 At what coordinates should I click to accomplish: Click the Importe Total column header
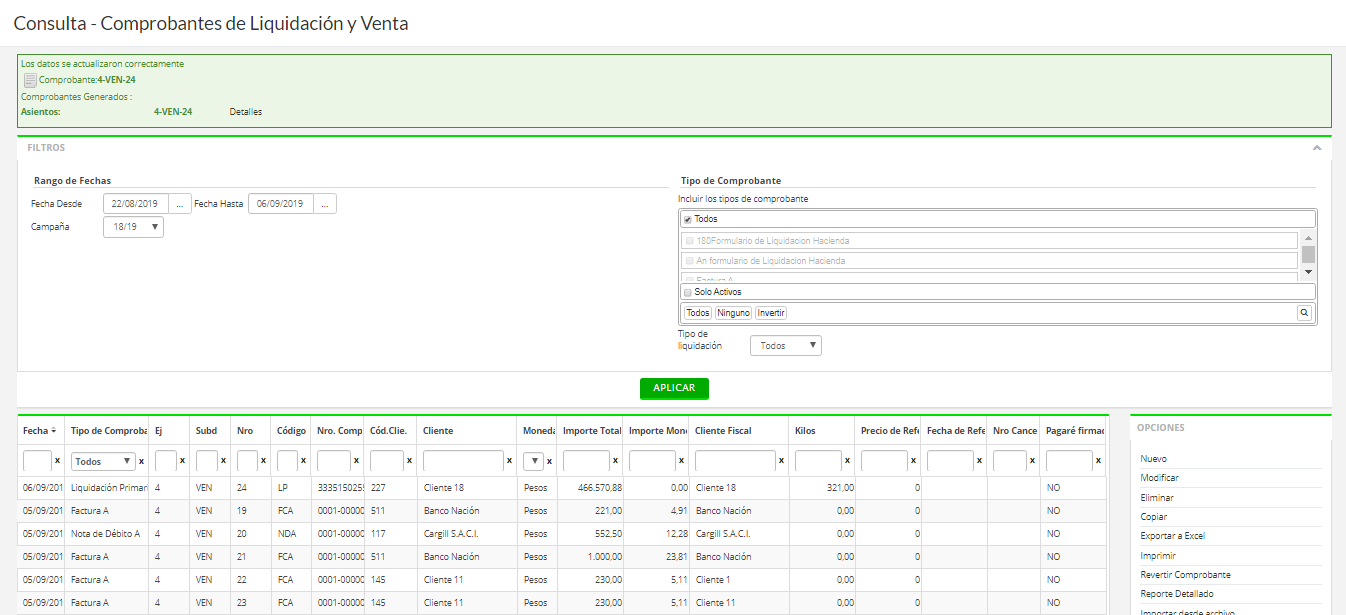[x=590, y=431]
